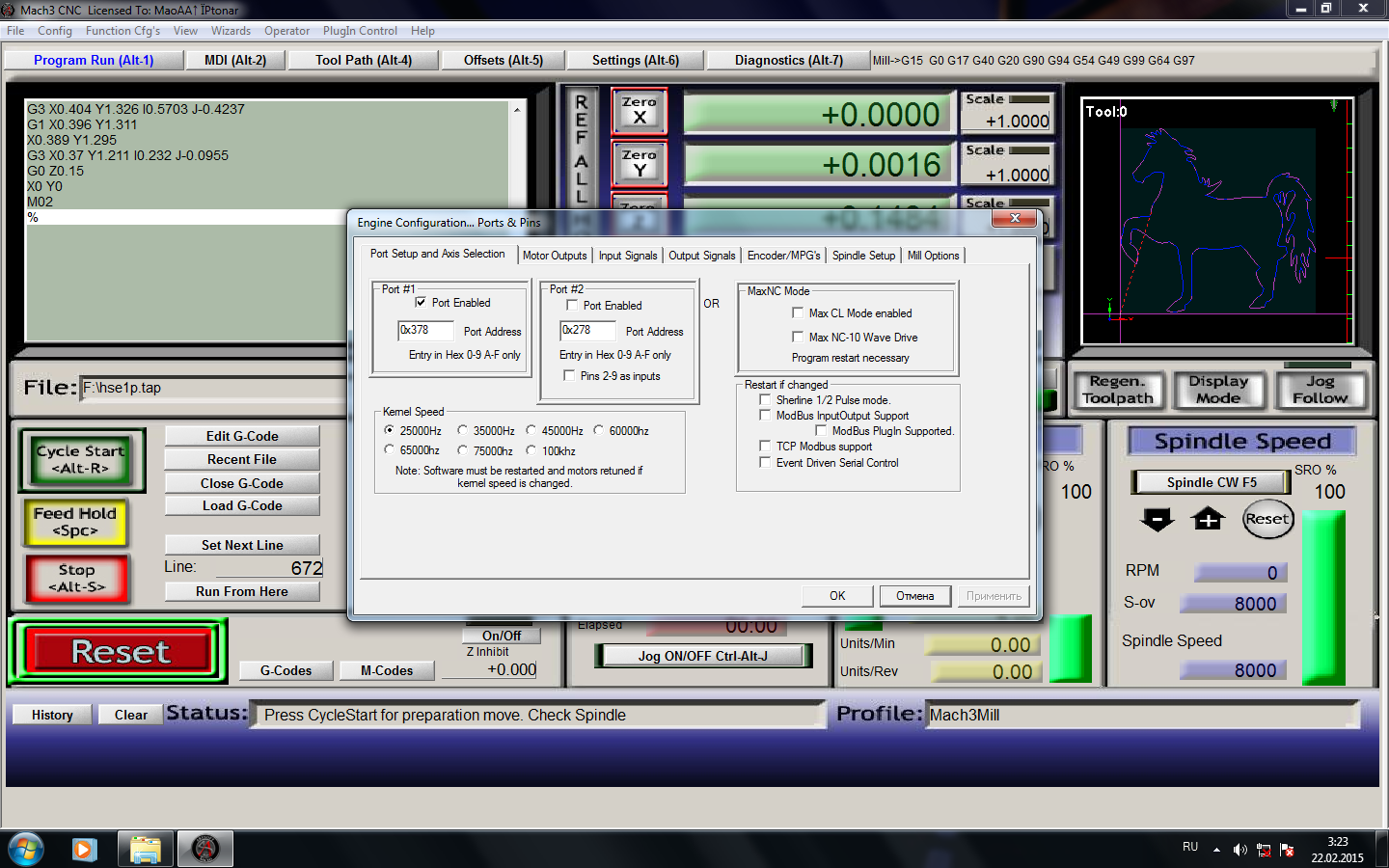Toggle Max CL Mode enabled
The height and width of the screenshot is (868, 1389).
click(798, 312)
